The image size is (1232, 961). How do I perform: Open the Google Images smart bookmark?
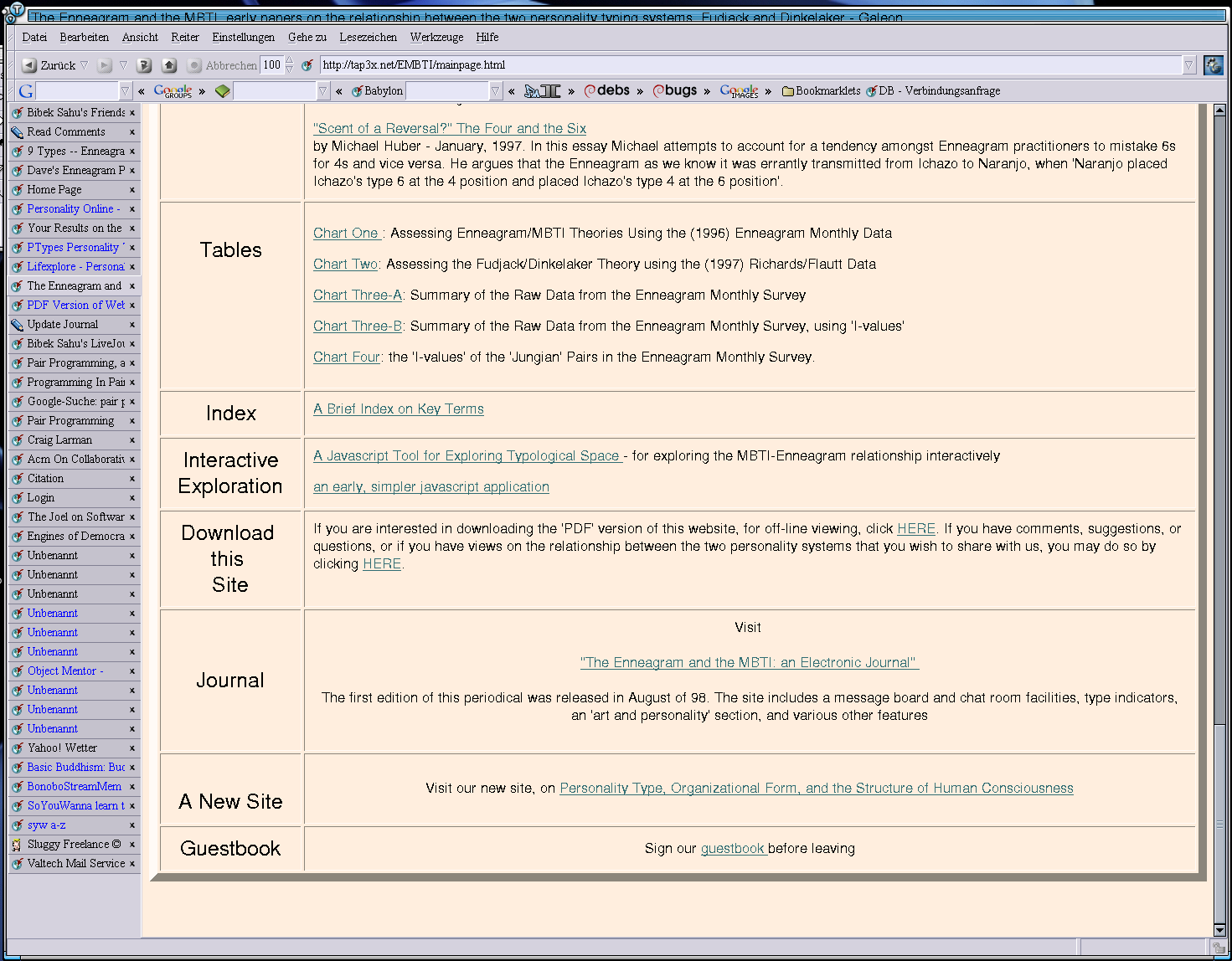point(739,91)
